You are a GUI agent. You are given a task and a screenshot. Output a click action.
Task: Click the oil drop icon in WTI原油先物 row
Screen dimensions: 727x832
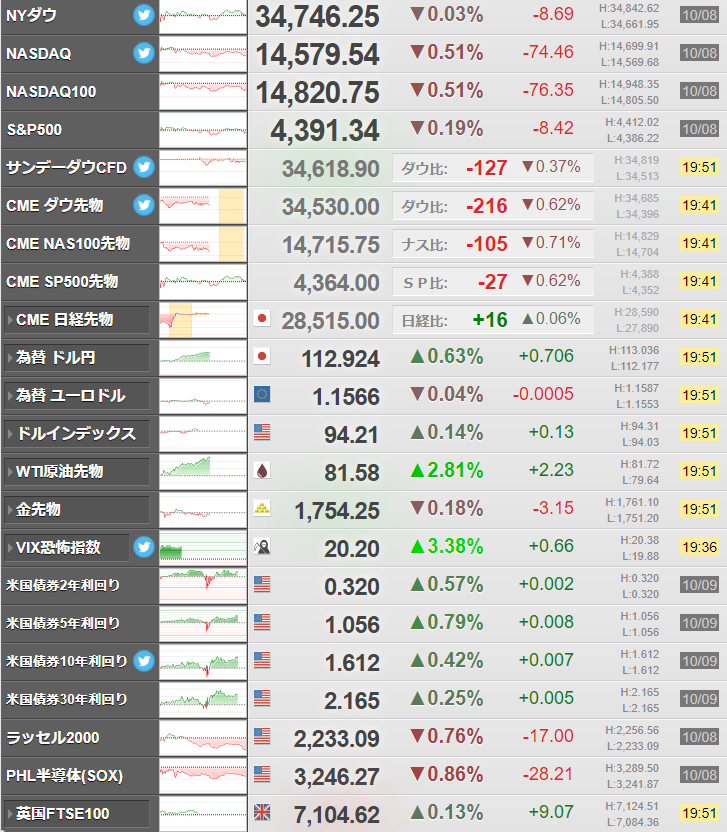pos(262,471)
